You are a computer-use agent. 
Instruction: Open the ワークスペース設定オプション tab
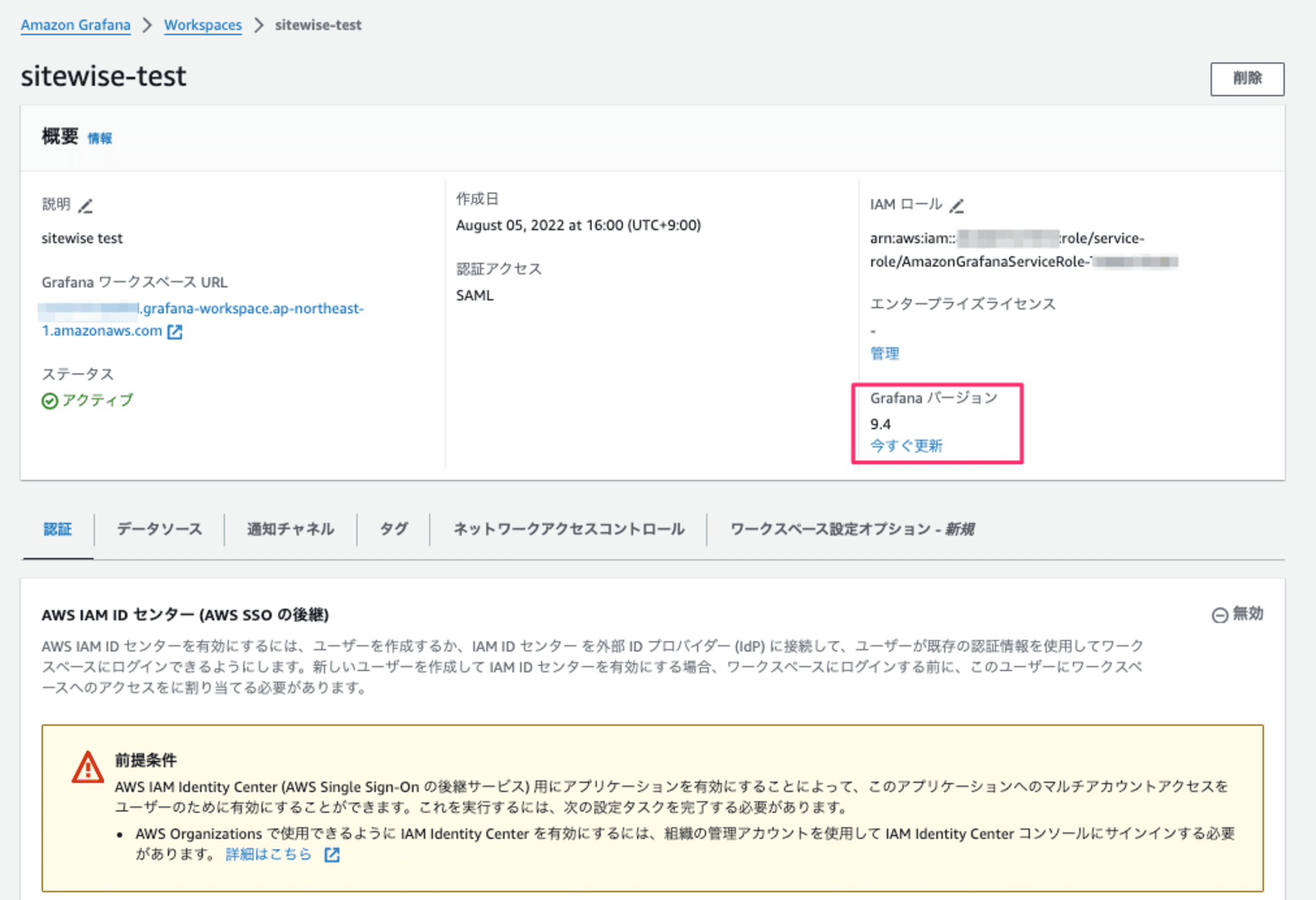click(852, 529)
